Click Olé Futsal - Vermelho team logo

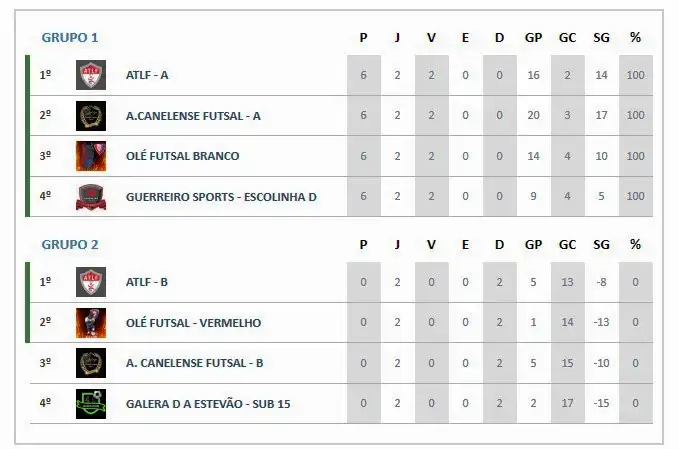pos(91,323)
